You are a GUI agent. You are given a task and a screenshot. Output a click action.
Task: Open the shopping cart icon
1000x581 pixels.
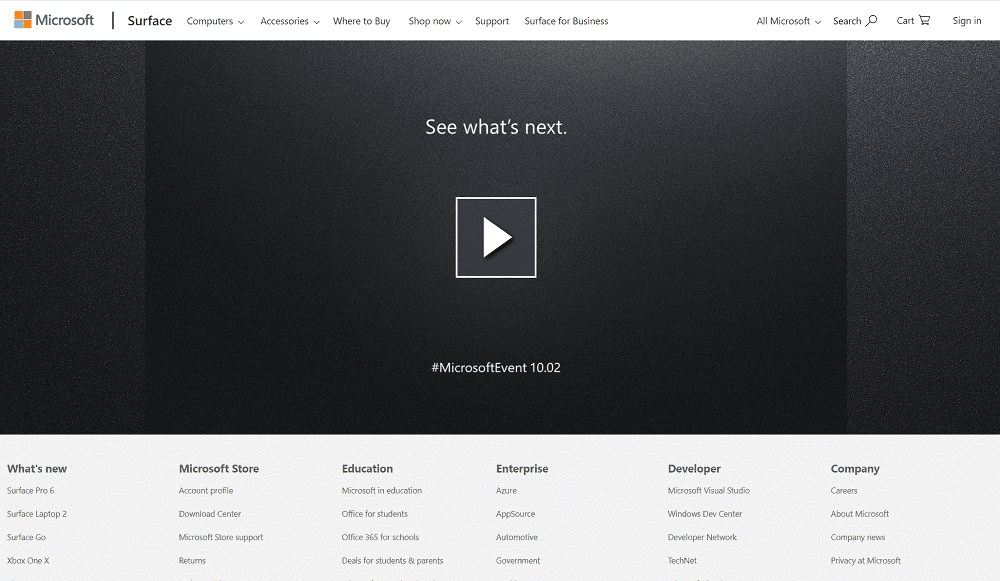point(924,20)
